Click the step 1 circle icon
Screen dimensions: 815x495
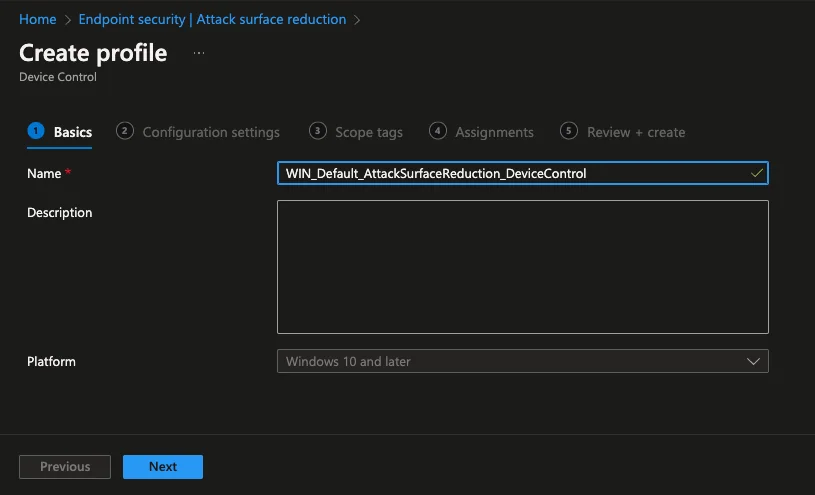click(36, 131)
